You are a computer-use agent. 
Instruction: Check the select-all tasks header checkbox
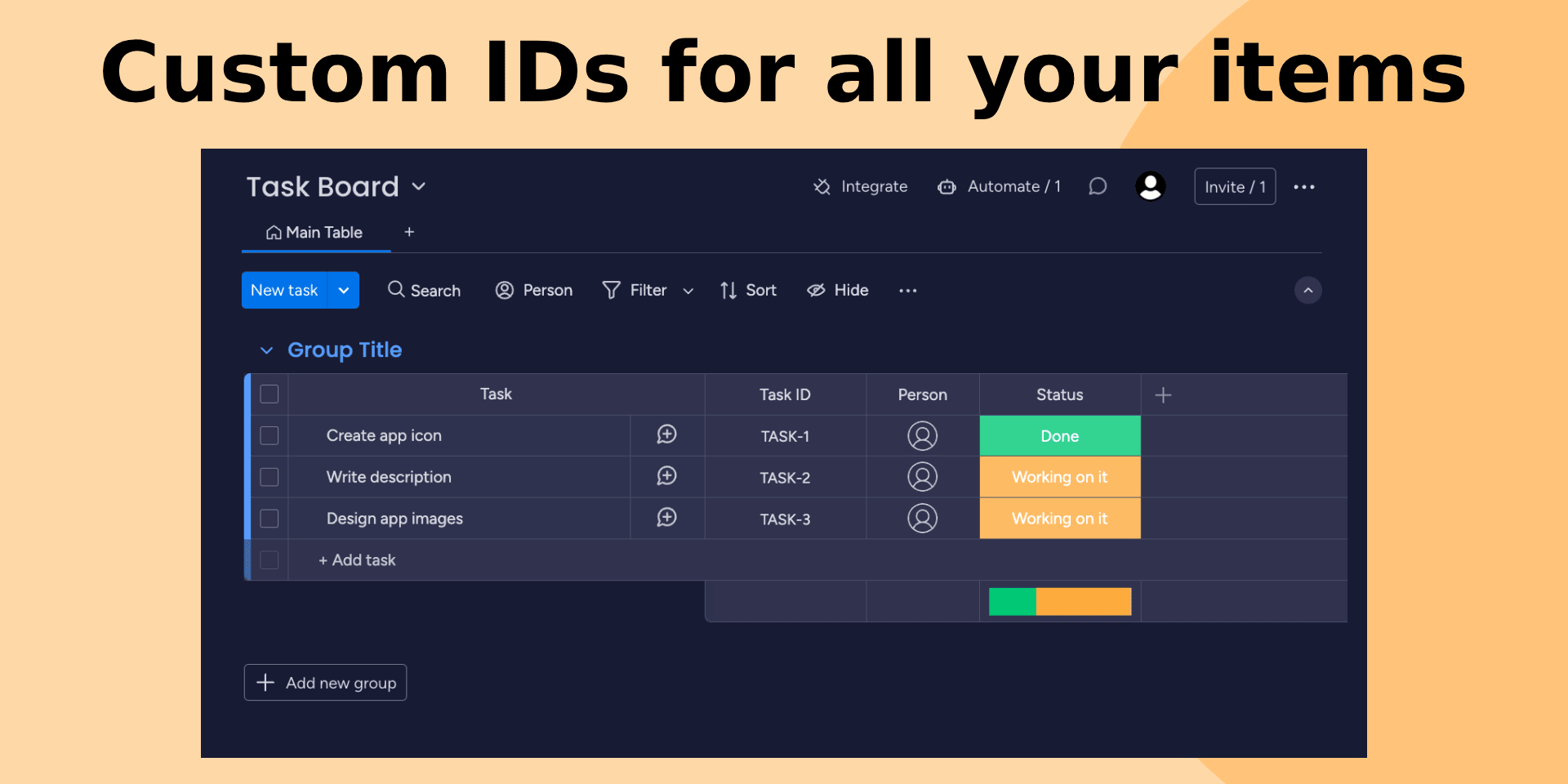[269, 394]
